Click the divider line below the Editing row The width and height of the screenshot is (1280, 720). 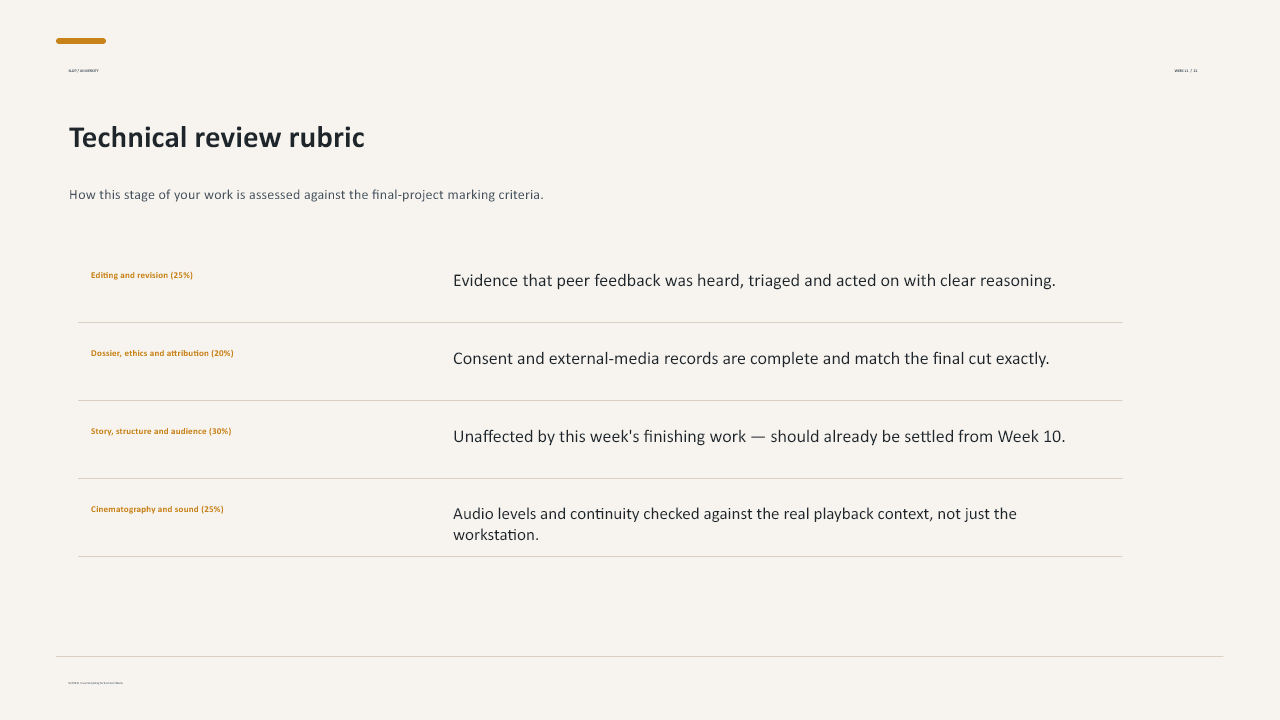click(600, 322)
